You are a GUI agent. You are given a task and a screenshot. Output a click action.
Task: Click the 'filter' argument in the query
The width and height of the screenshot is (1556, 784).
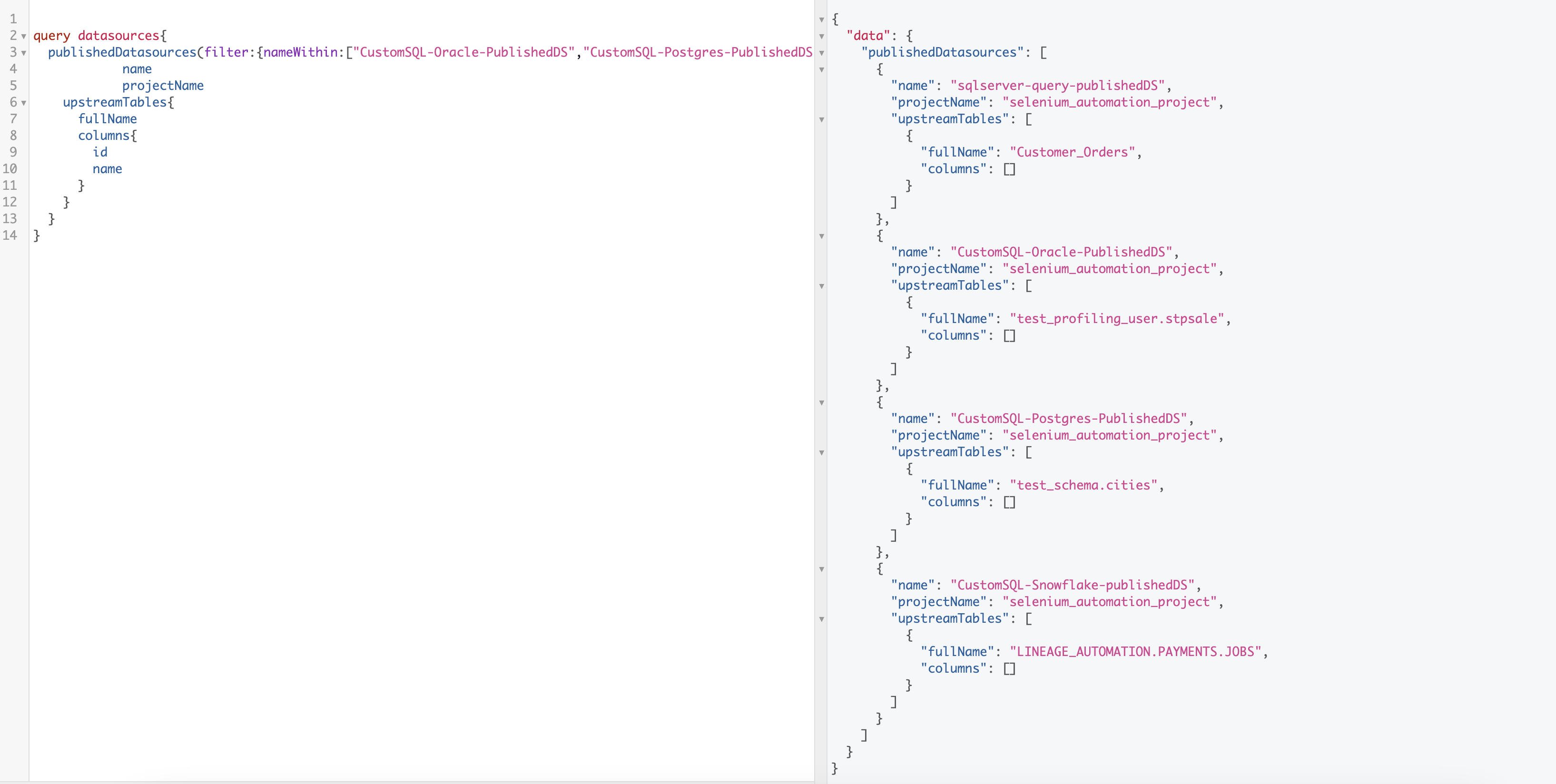[226, 52]
